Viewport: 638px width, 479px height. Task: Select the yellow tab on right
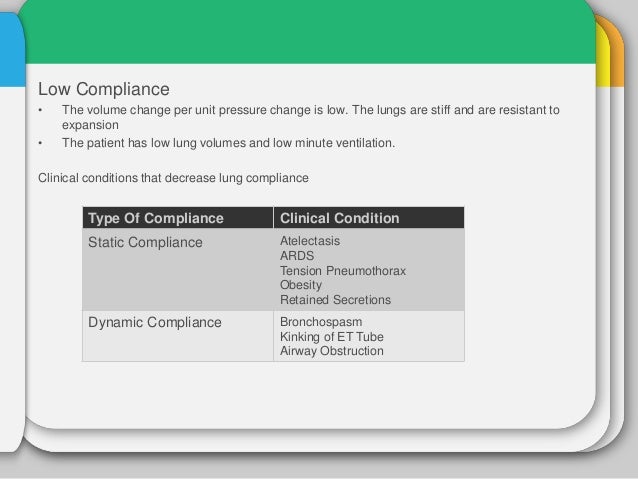[603, 55]
